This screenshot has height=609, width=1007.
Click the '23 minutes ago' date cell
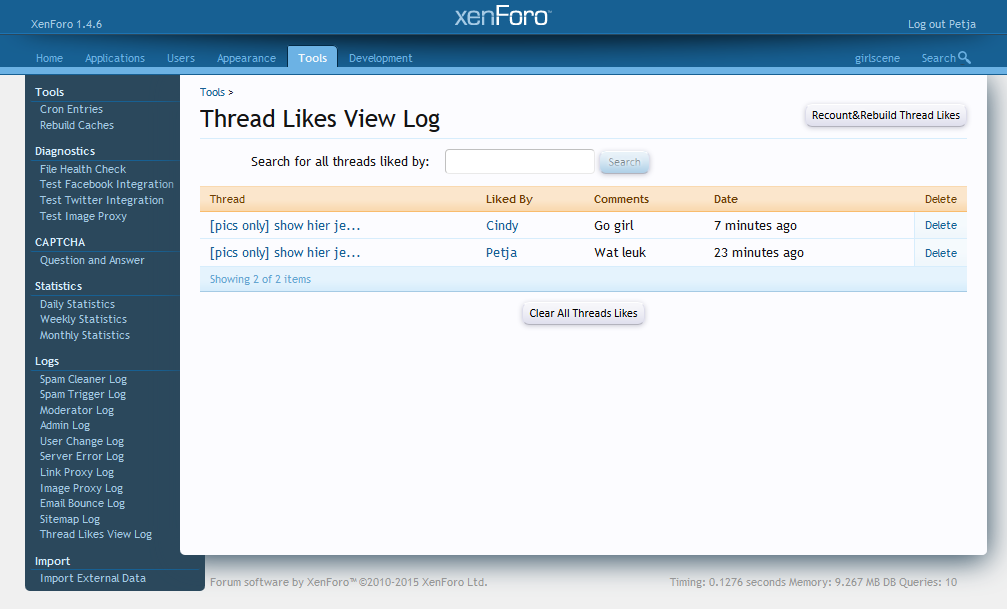tap(758, 252)
